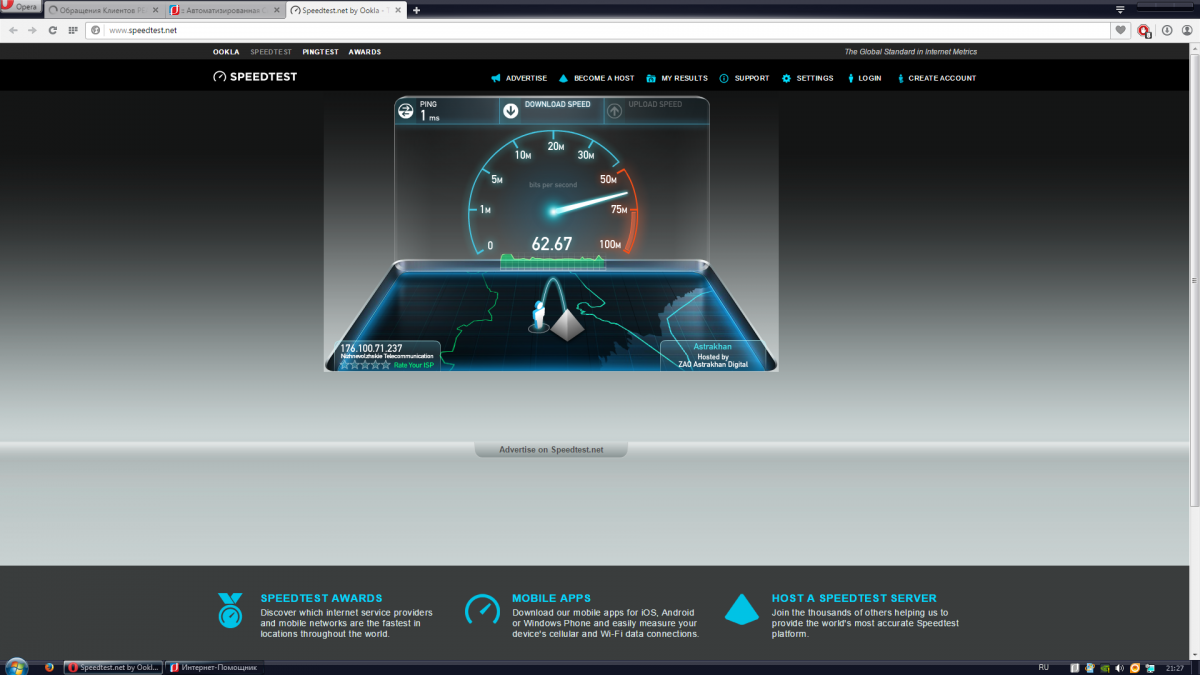
Task: Switch to the Обращения Клиентов tab
Action: click(103, 10)
